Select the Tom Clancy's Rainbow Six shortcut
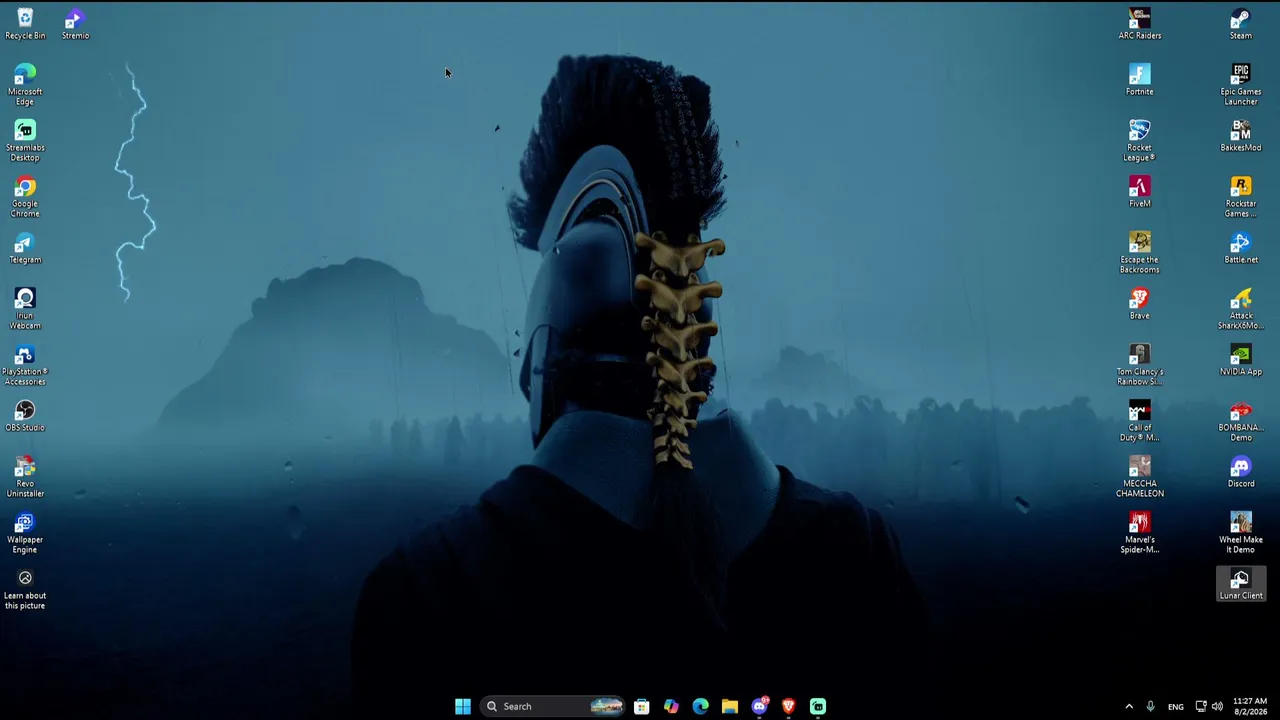This screenshot has height=720, width=1280. click(1140, 365)
